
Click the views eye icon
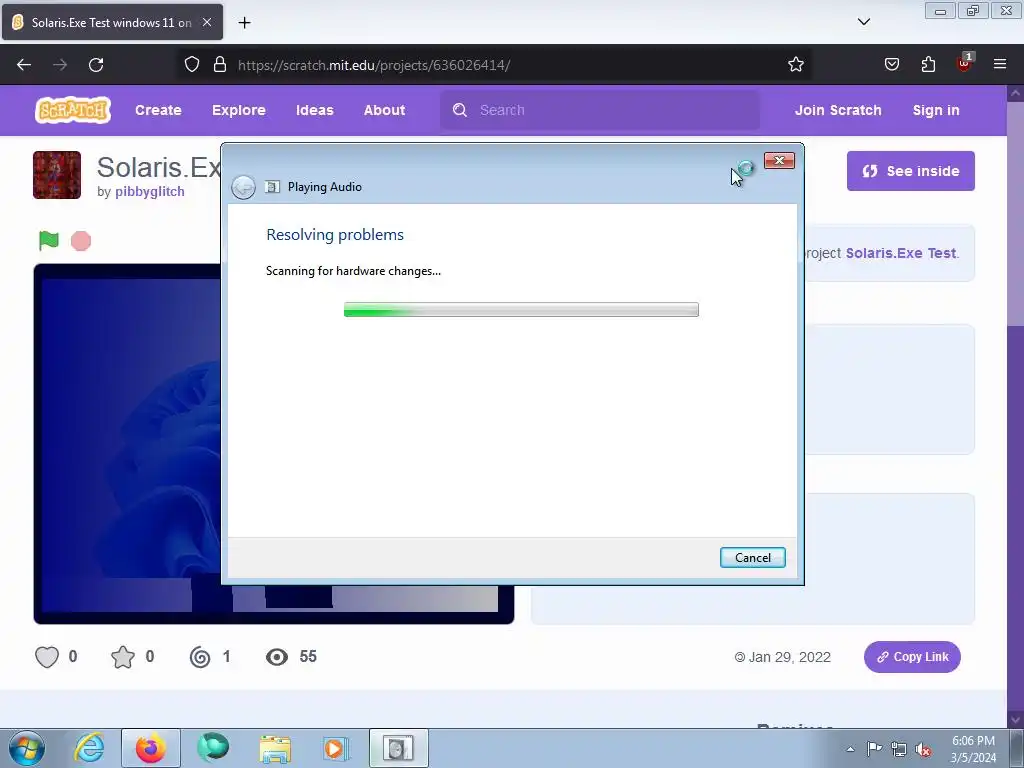[277, 657]
